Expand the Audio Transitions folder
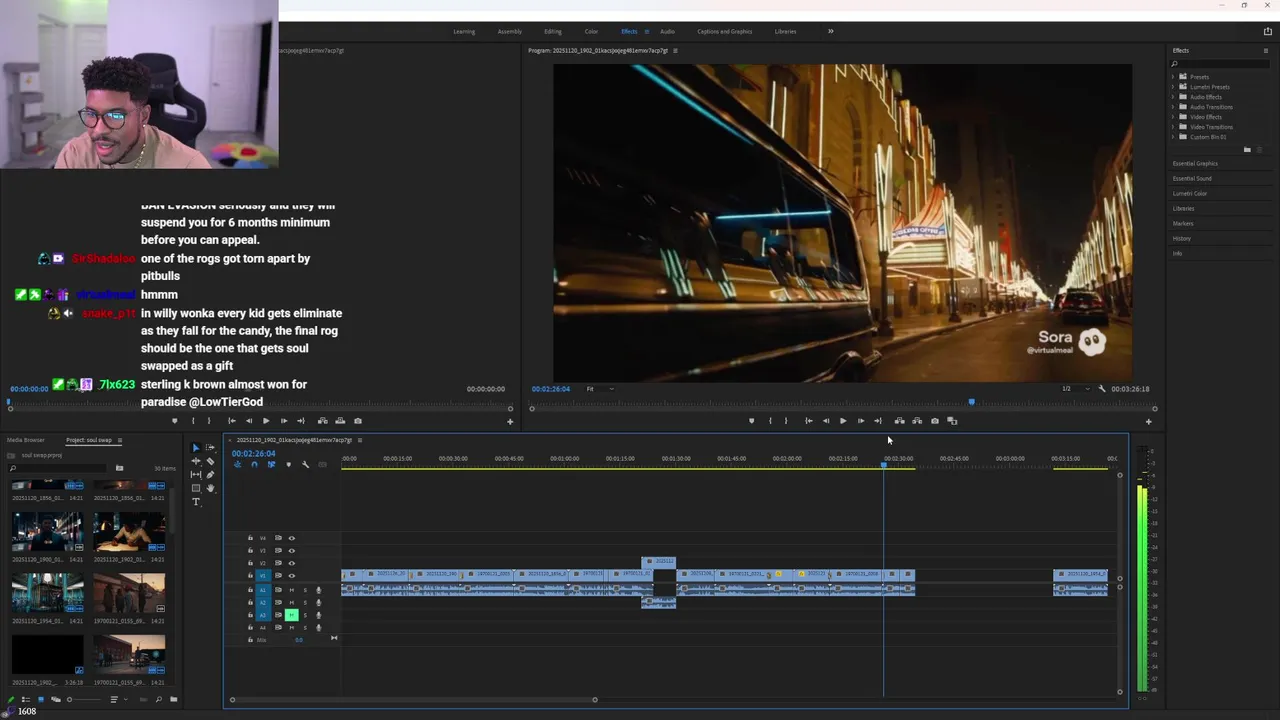The image size is (1280, 720). [1173, 107]
